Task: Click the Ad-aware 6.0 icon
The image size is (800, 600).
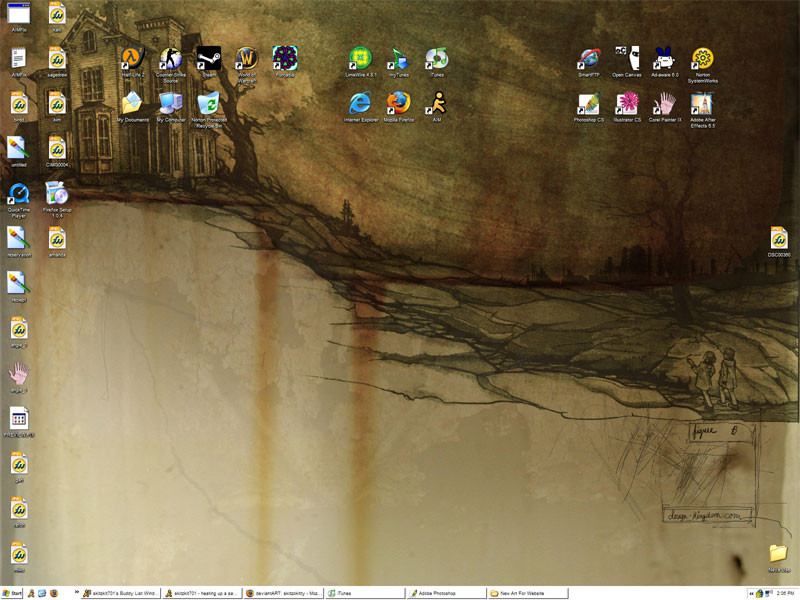Action: [x=664, y=59]
